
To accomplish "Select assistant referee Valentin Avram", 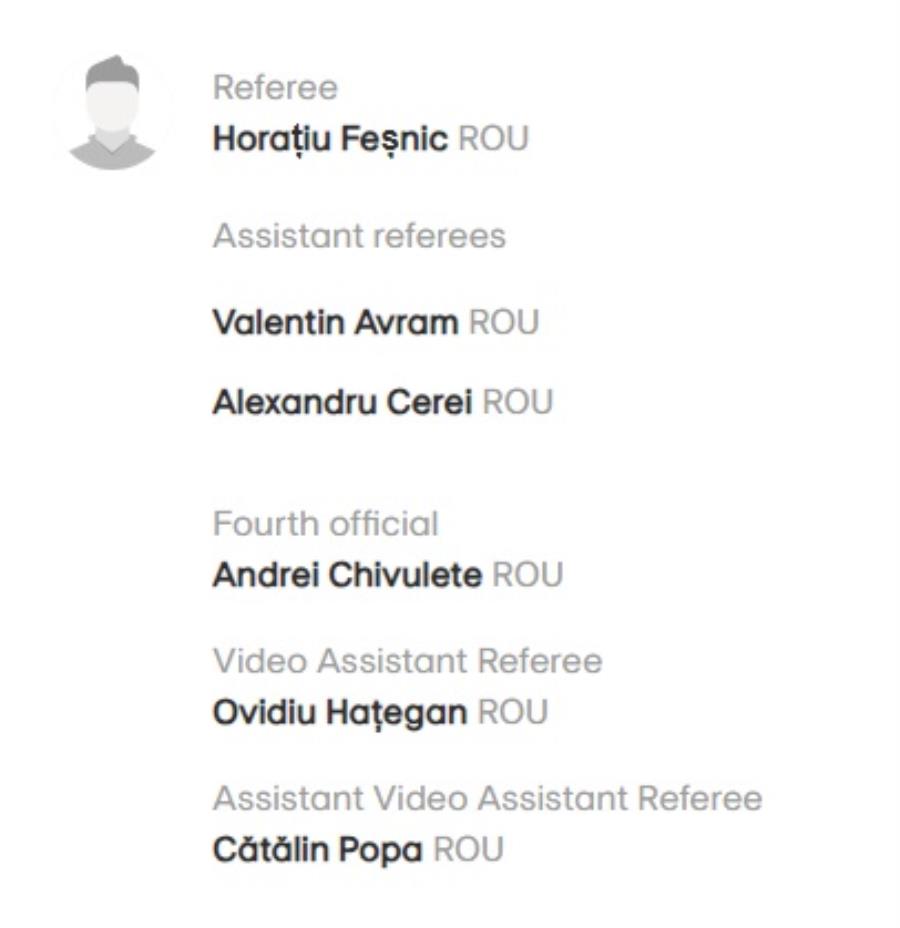I will 335,323.
